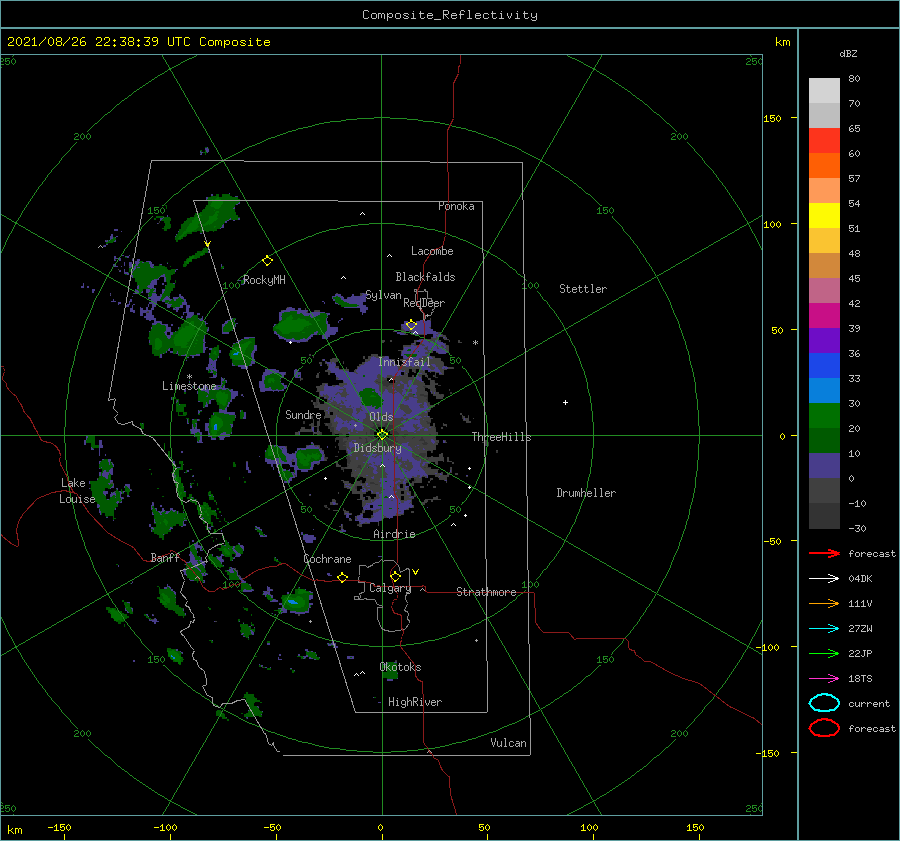Click the 65 dBZ red color swatch

tap(824, 140)
